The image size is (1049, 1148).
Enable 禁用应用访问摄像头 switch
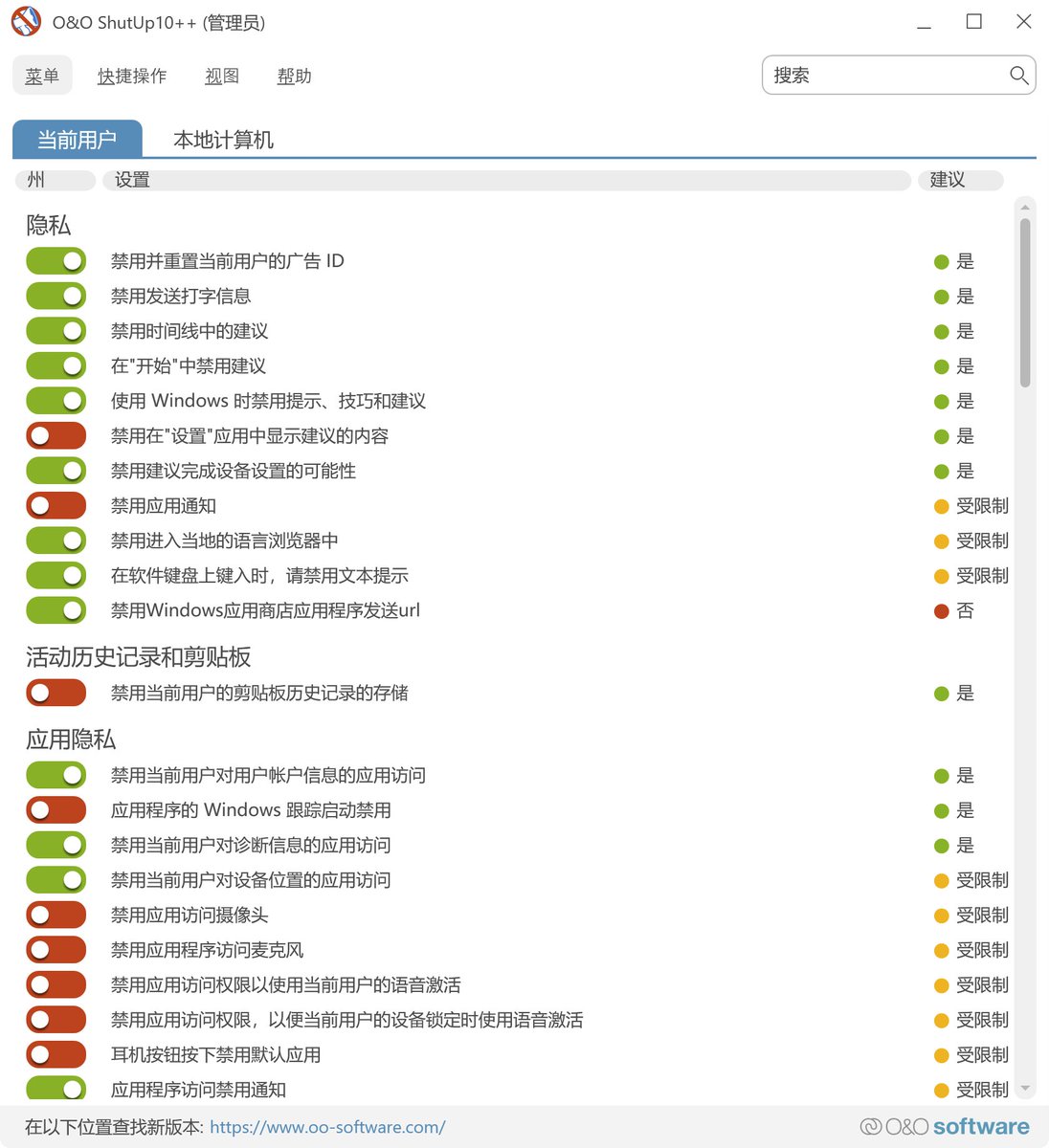coord(56,915)
